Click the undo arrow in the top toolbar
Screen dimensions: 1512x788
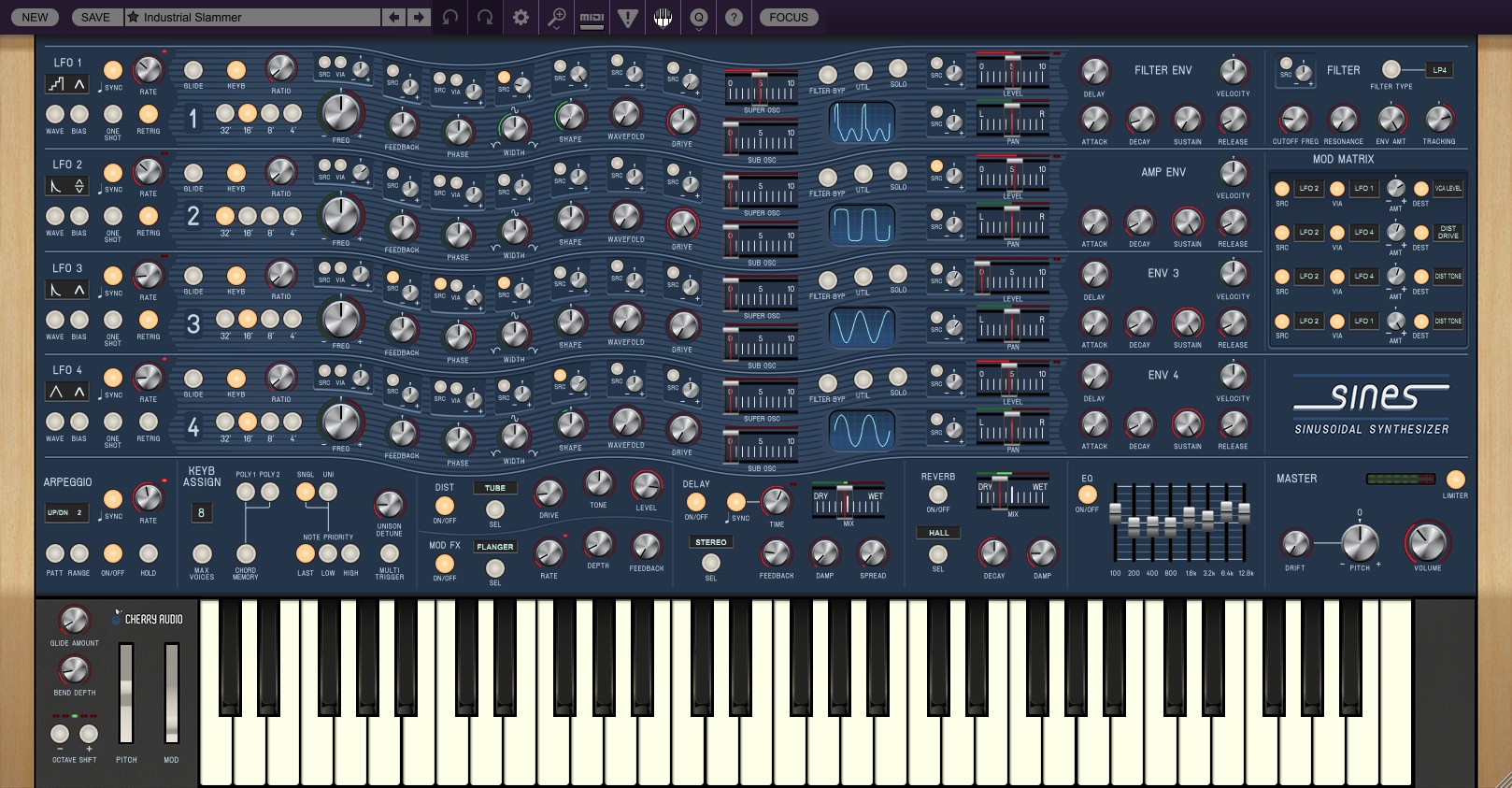coord(450,17)
